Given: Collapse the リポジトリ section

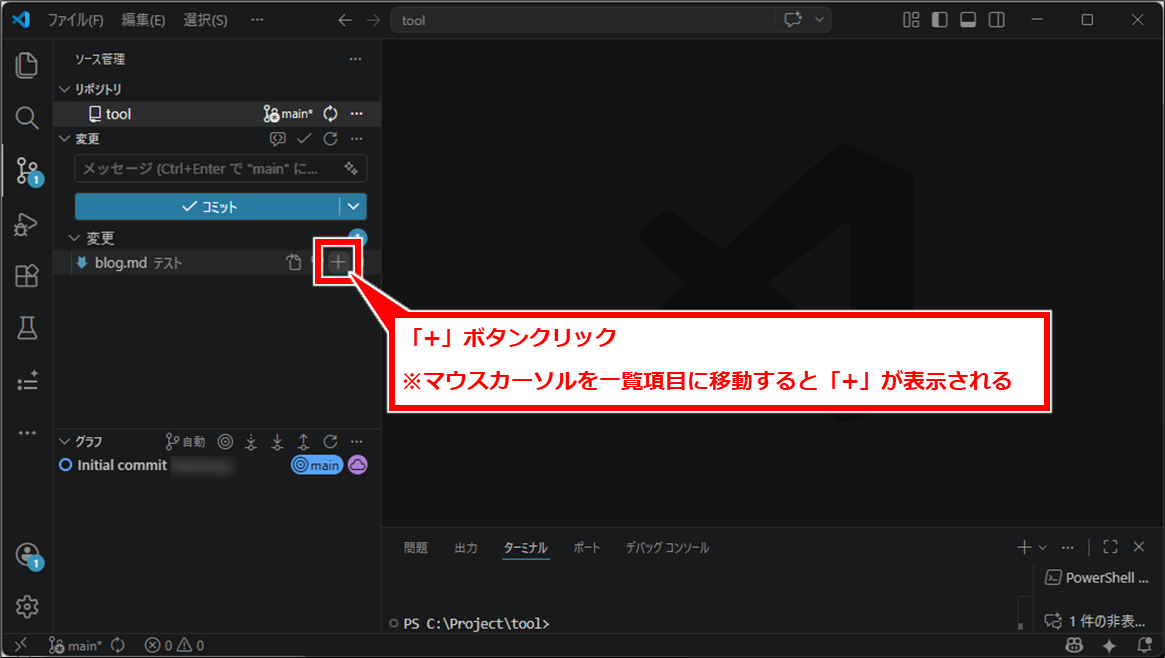Looking at the screenshot, I should click(x=64, y=89).
